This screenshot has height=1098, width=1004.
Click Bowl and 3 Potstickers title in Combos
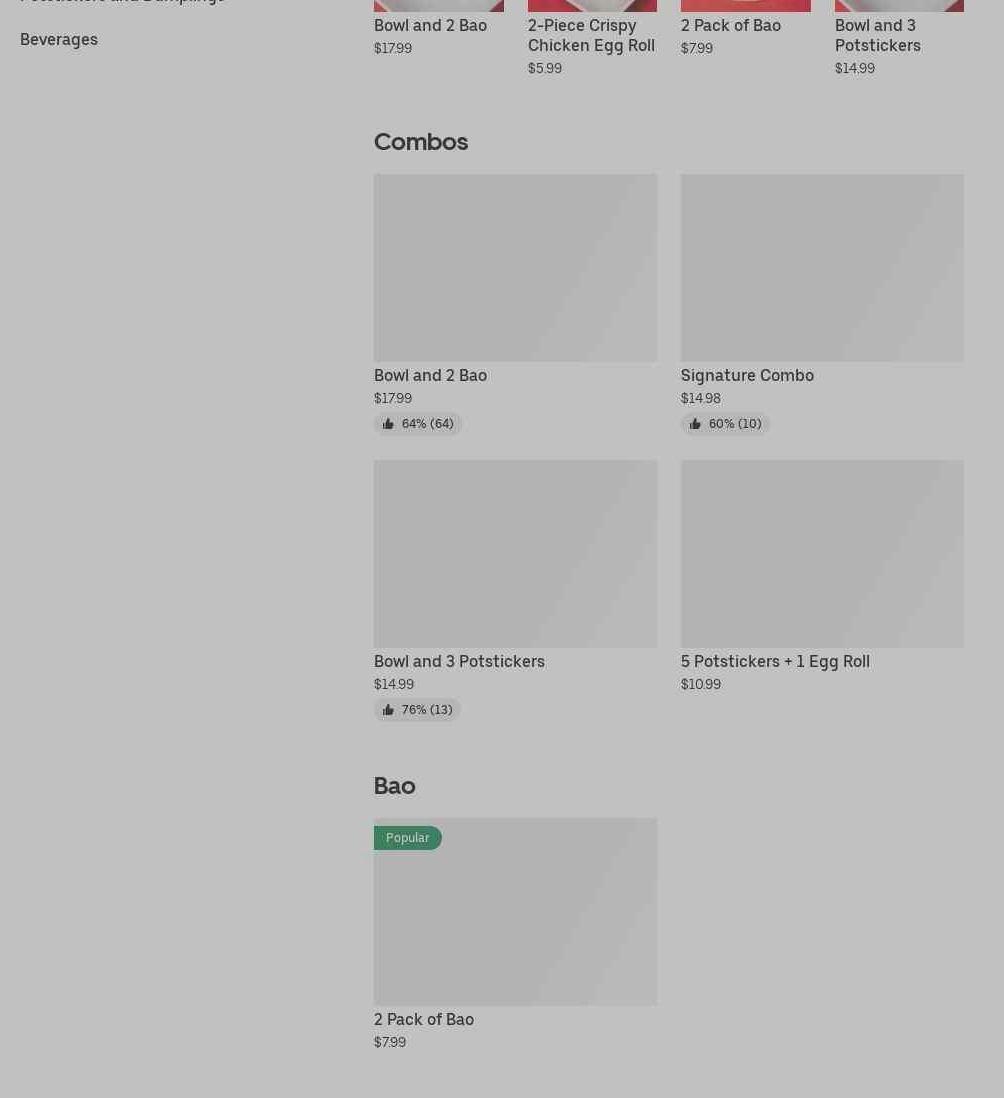click(x=459, y=661)
